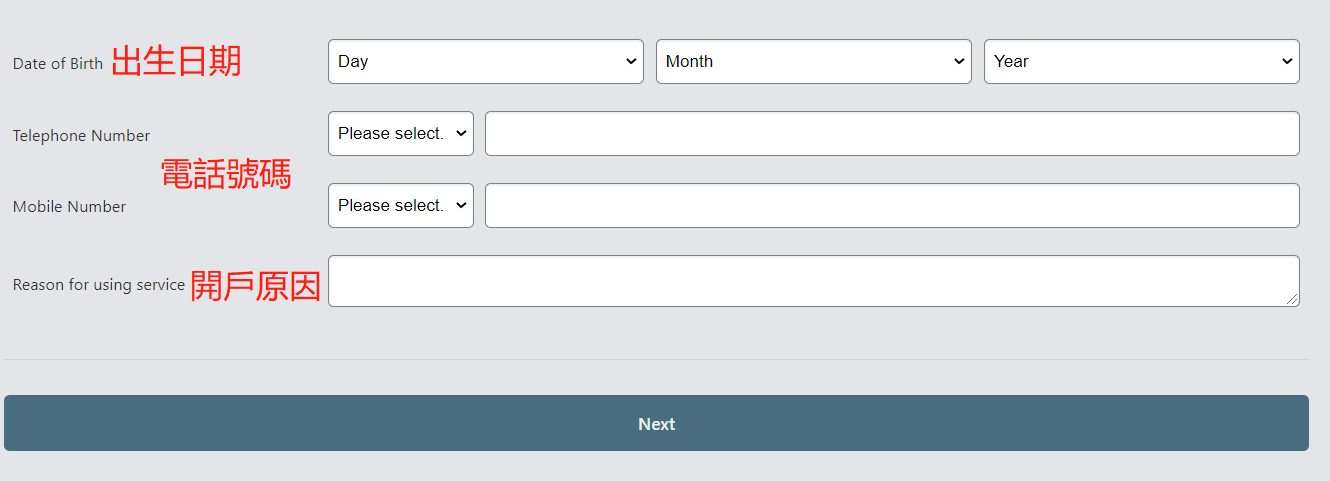
Task: Click the Date of Birth label
Action: [x=58, y=64]
